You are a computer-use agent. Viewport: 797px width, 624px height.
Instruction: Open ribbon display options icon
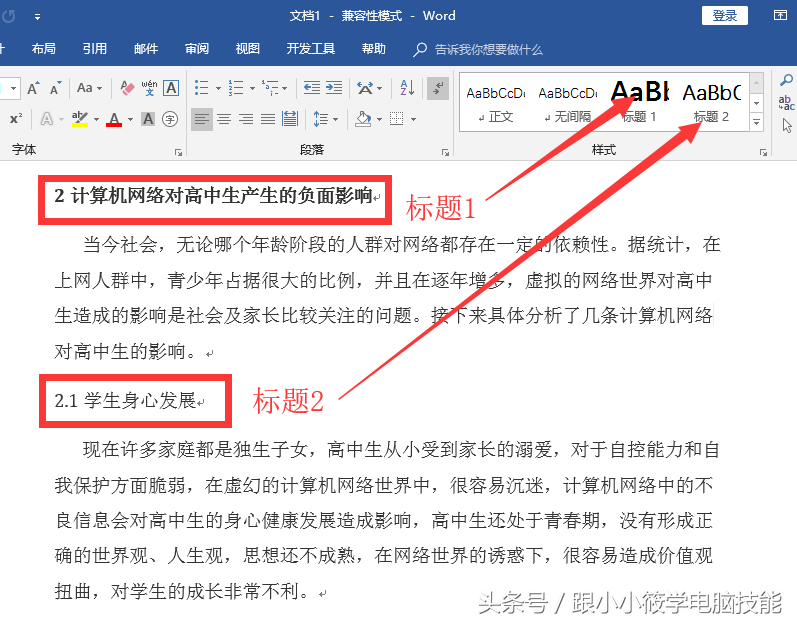point(780,15)
